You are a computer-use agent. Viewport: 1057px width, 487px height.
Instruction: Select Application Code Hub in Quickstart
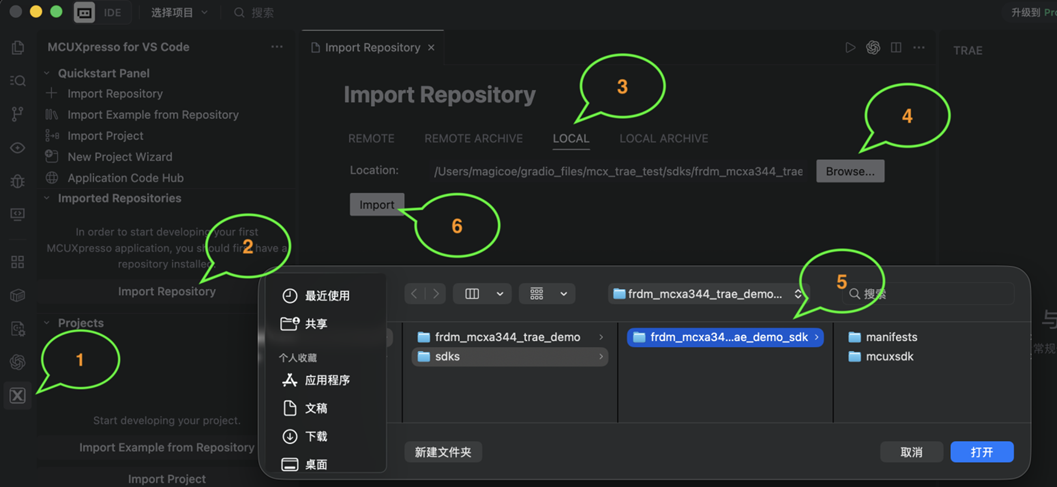coord(125,178)
